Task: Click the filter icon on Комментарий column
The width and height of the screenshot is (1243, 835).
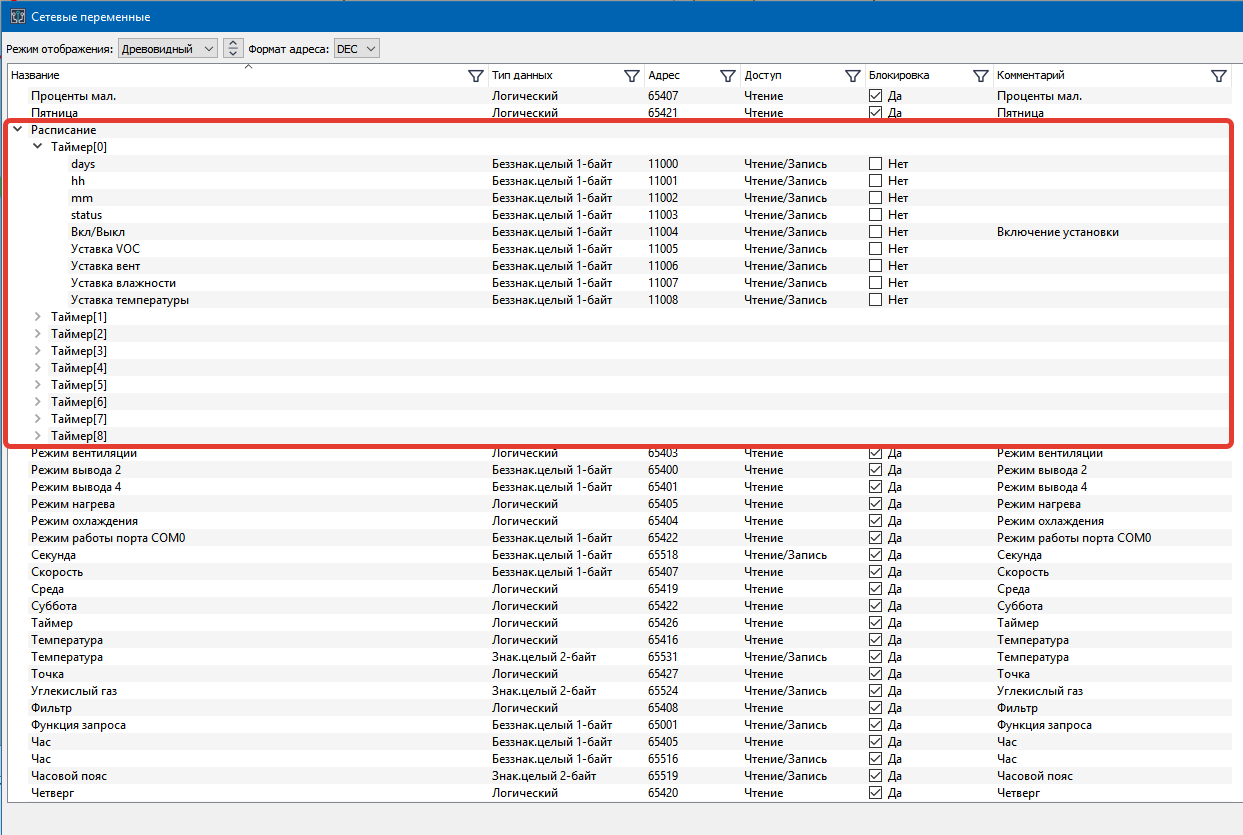Action: [1219, 75]
